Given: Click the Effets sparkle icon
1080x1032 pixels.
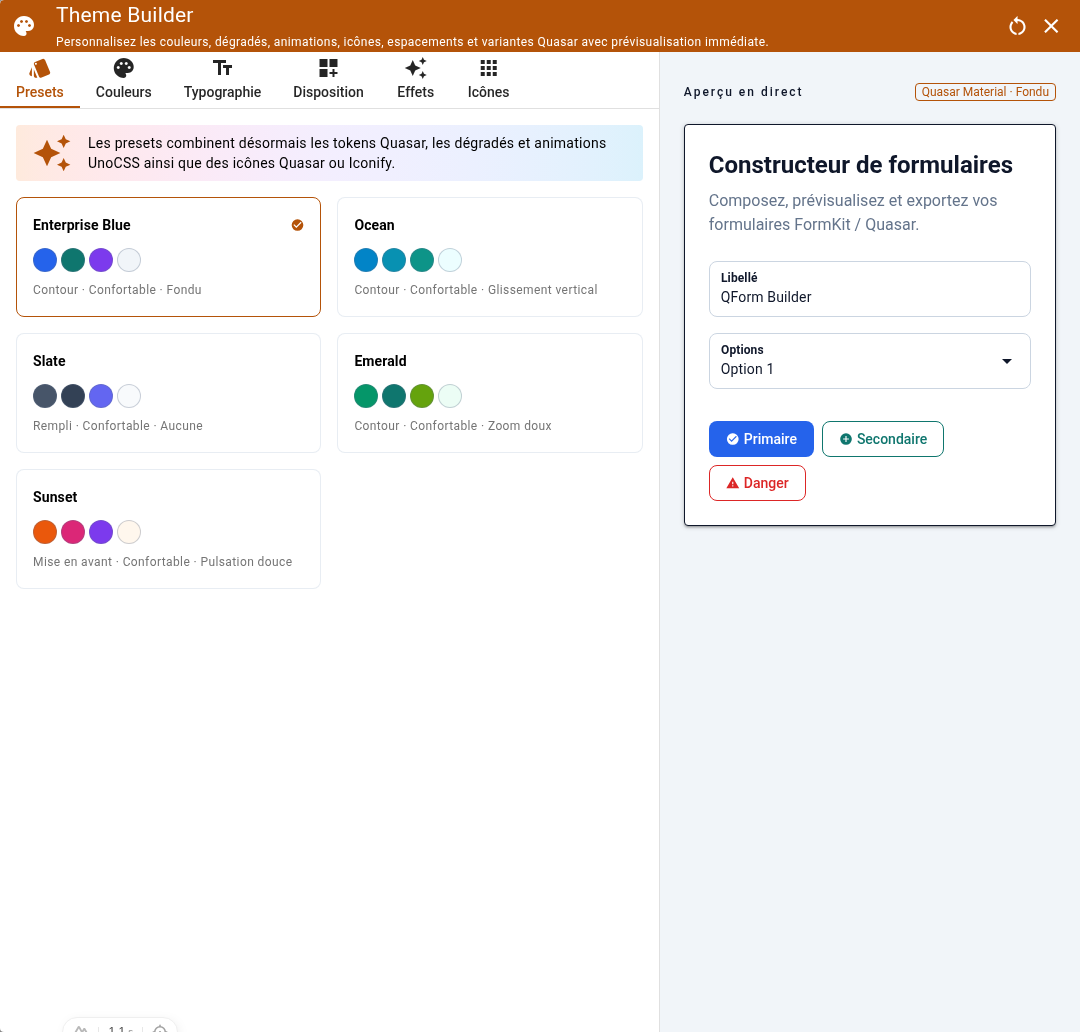Looking at the screenshot, I should (415, 68).
